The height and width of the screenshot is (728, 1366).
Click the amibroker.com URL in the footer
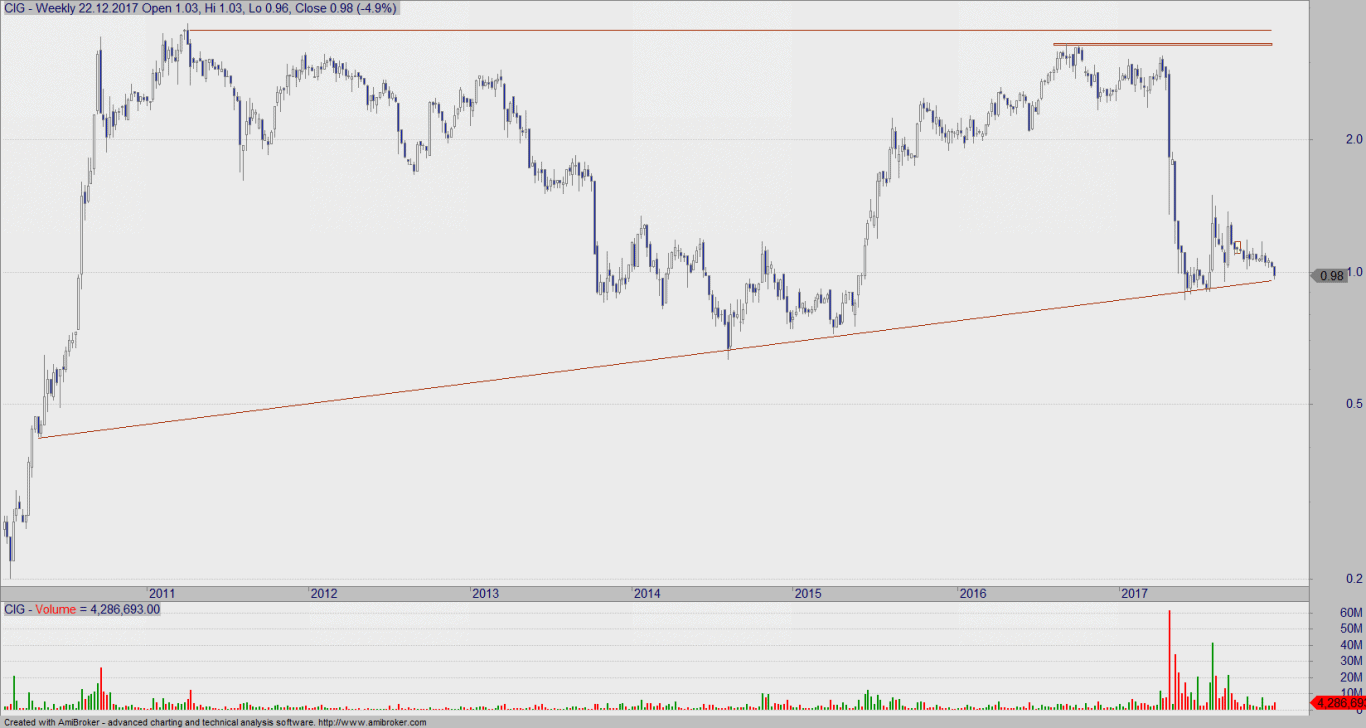click(x=372, y=722)
